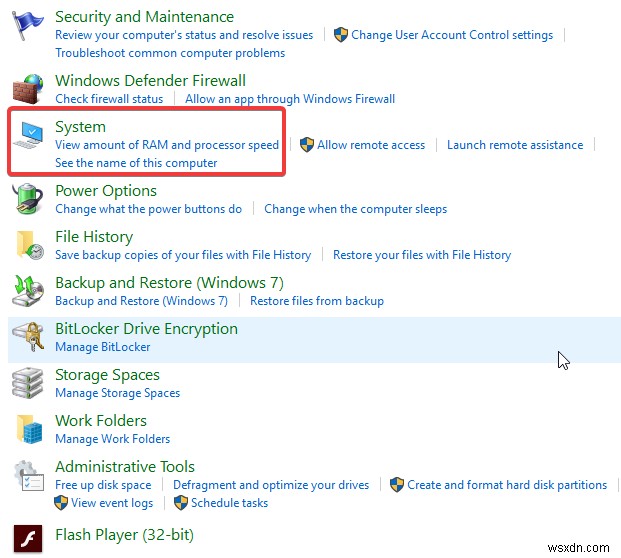Click the Backup and Restore drive icon

(28, 291)
